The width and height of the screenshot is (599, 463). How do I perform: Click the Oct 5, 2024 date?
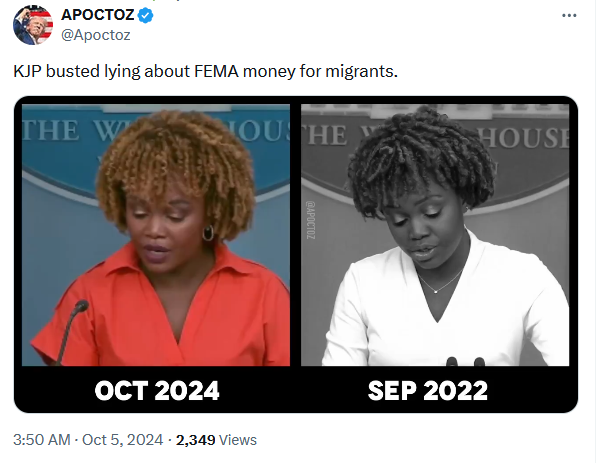(123, 440)
